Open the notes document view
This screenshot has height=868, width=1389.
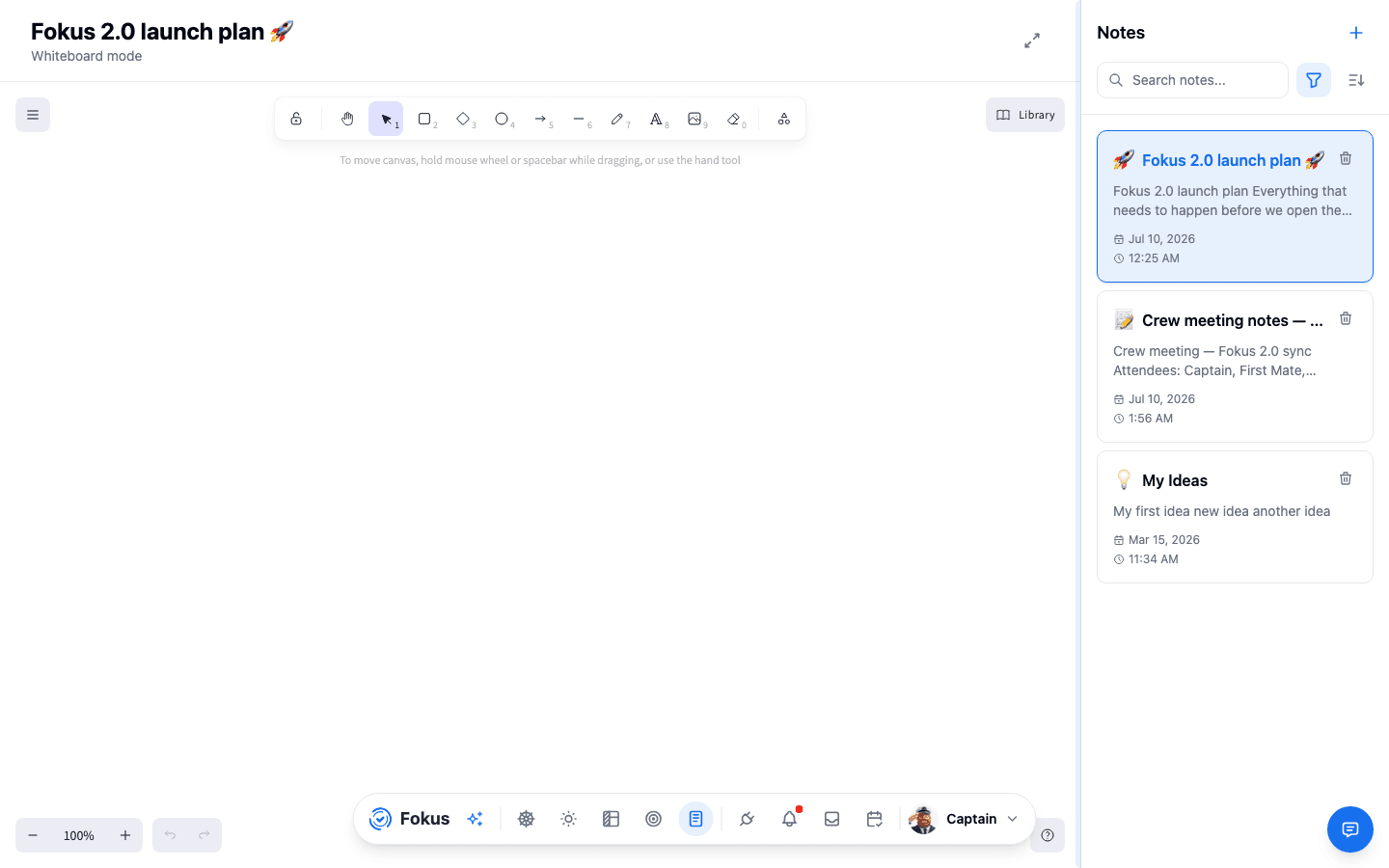696,819
